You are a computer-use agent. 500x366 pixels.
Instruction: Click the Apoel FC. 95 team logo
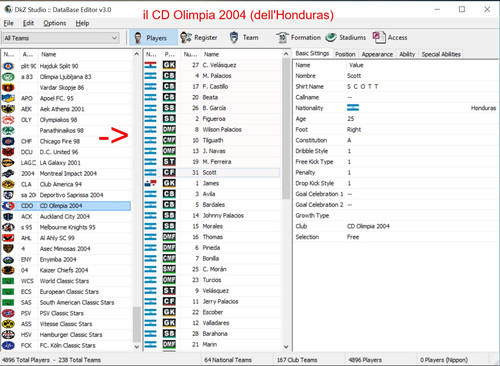point(8,98)
